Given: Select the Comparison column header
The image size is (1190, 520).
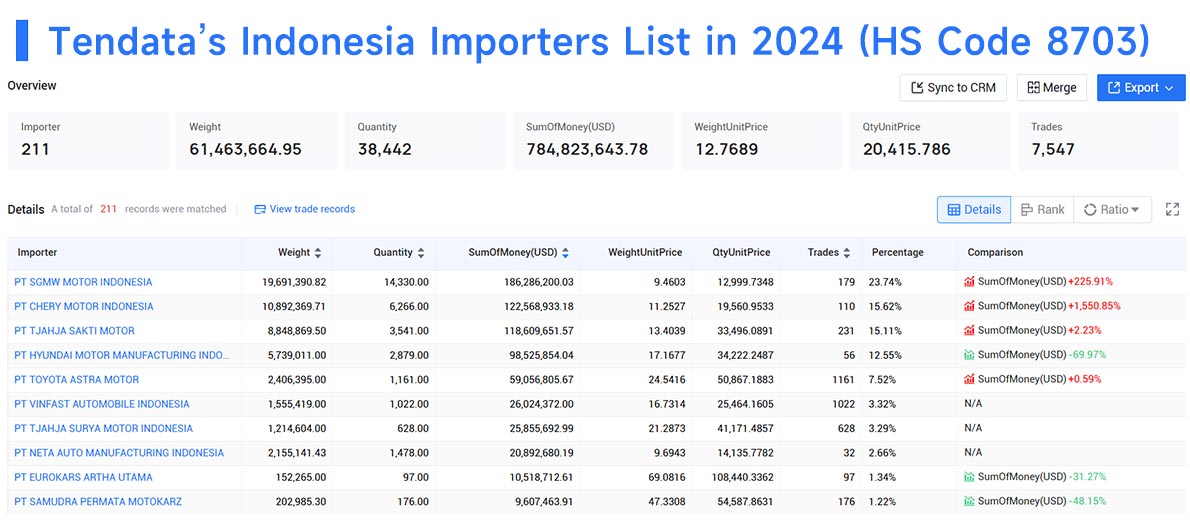Looking at the screenshot, I should (x=995, y=253).
